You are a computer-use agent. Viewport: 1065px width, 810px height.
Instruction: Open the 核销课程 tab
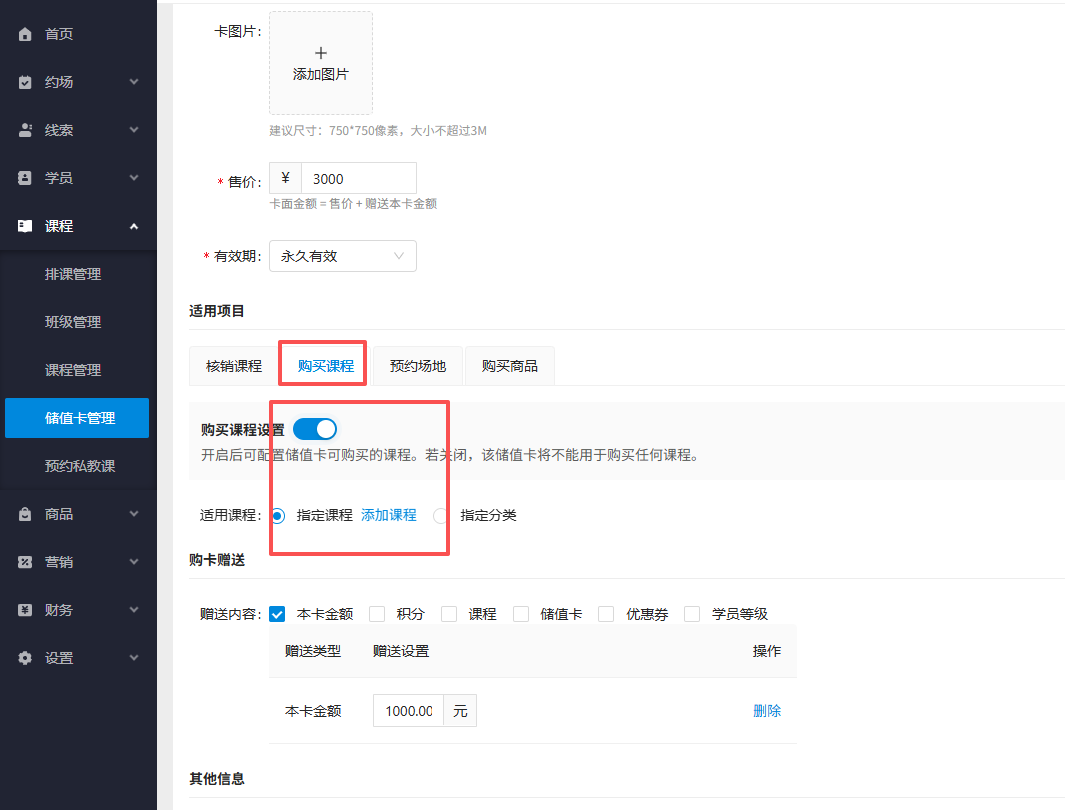click(234, 365)
